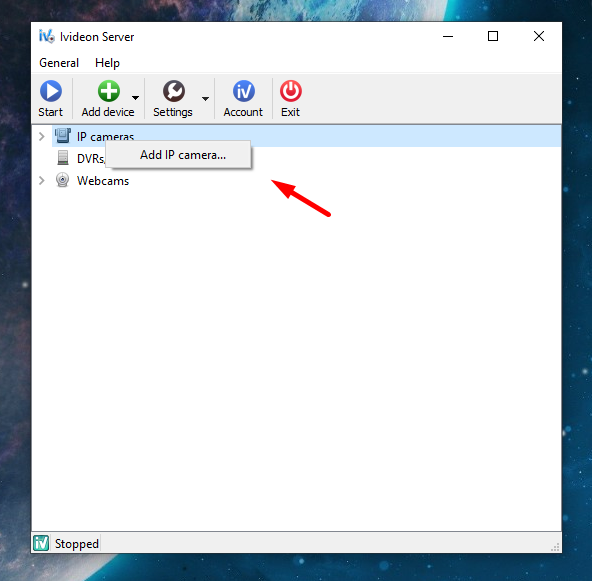The width and height of the screenshot is (592, 581).
Task: Click the Webcams row label
Action: click(103, 181)
